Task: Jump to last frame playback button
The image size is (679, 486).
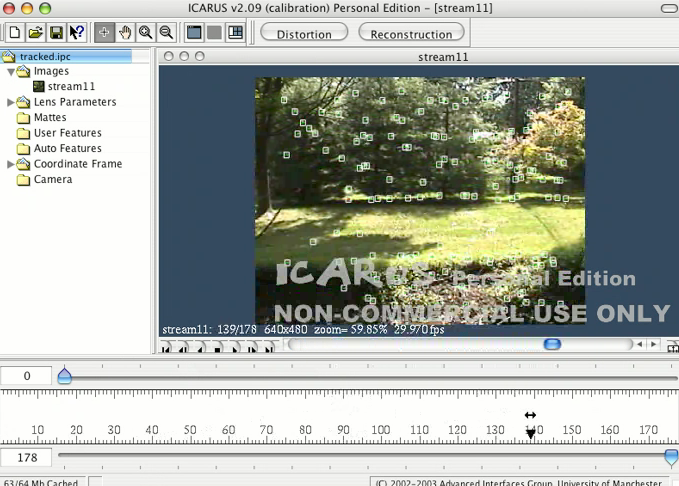Action: point(269,348)
